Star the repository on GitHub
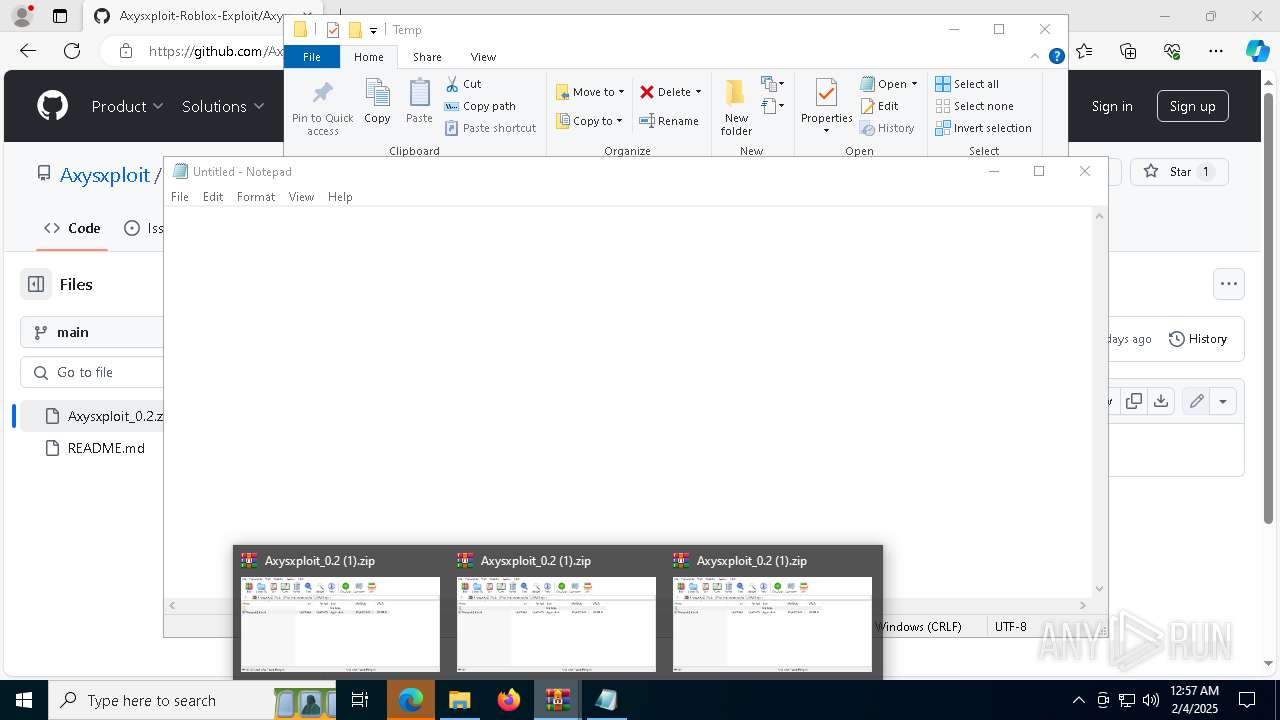Image resolution: width=1280 pixels, height=720 pixels. click(x=1179, y=172)
